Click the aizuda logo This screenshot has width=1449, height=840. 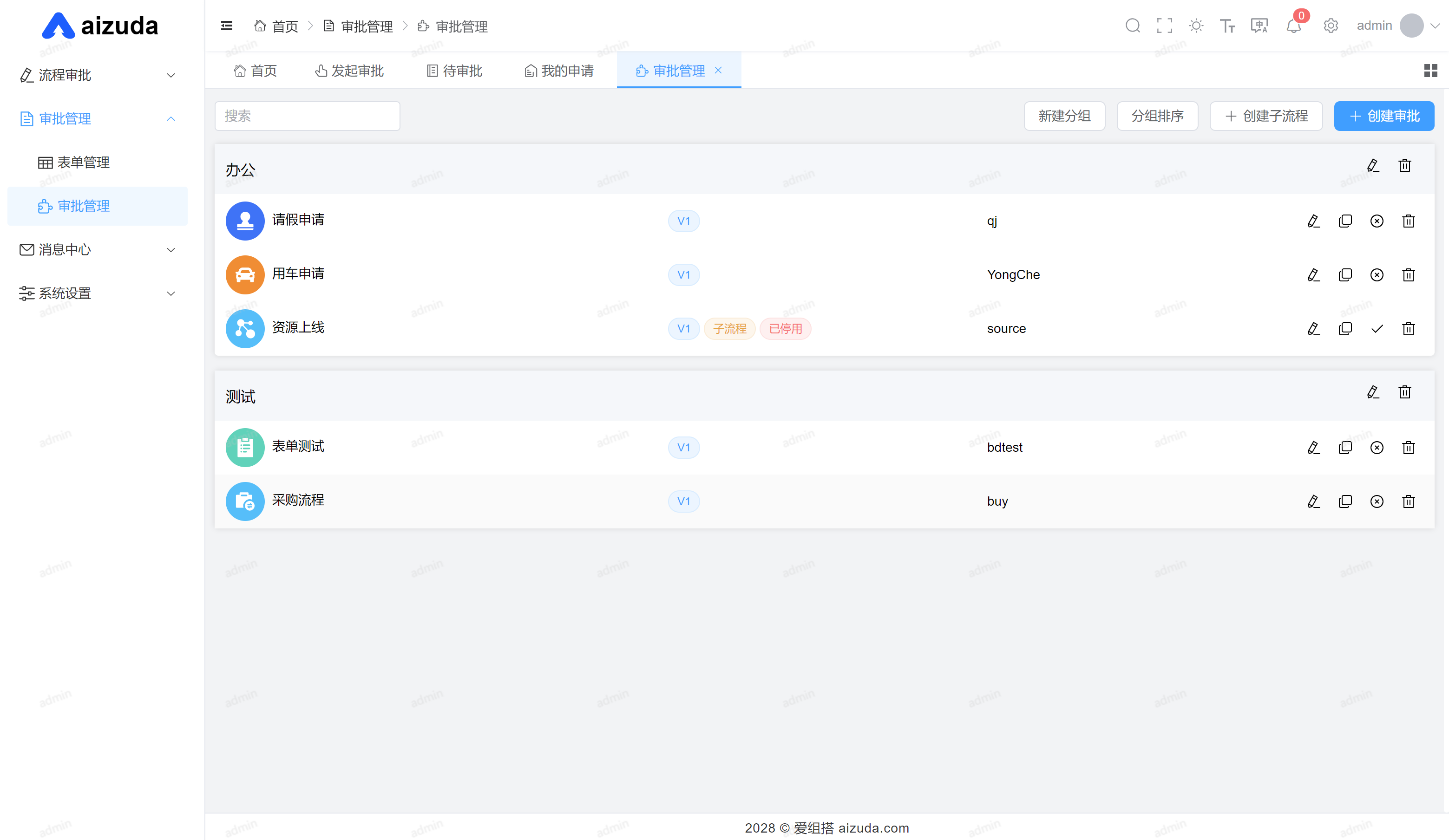tap(100, 26)
